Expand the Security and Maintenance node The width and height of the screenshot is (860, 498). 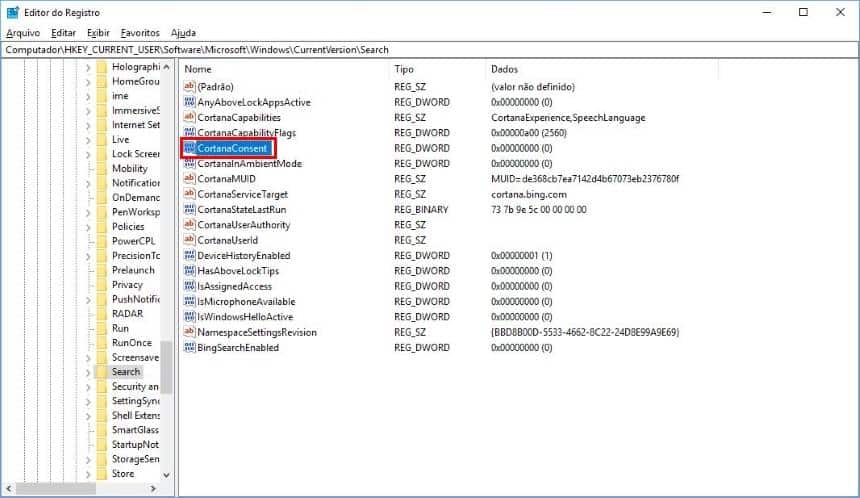coord(88,387)
